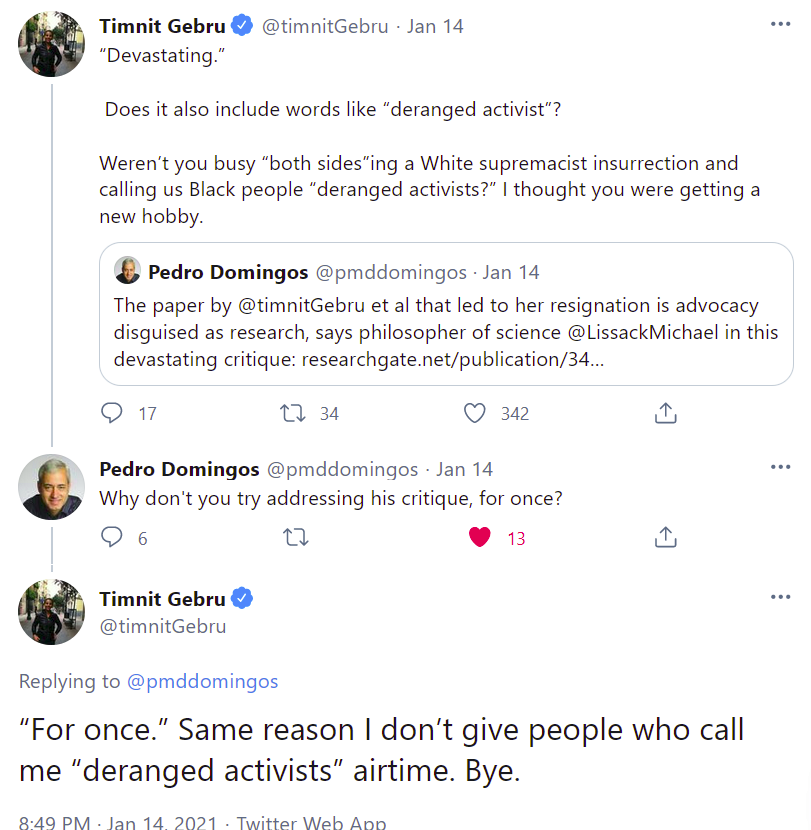Image resolution: width=811 pixels, height=830 pixels.
Task: View Pedro Domingos's profile photo in reply
Action: click(52, 488)
